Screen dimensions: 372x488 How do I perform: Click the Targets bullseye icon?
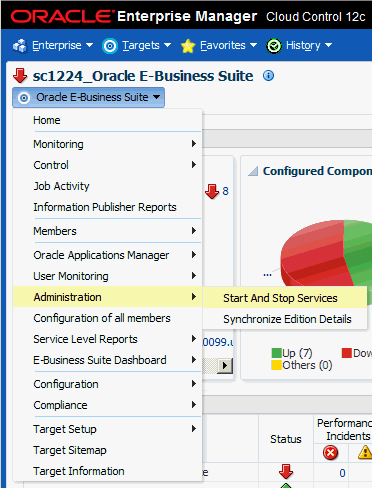tap(110, 46)
